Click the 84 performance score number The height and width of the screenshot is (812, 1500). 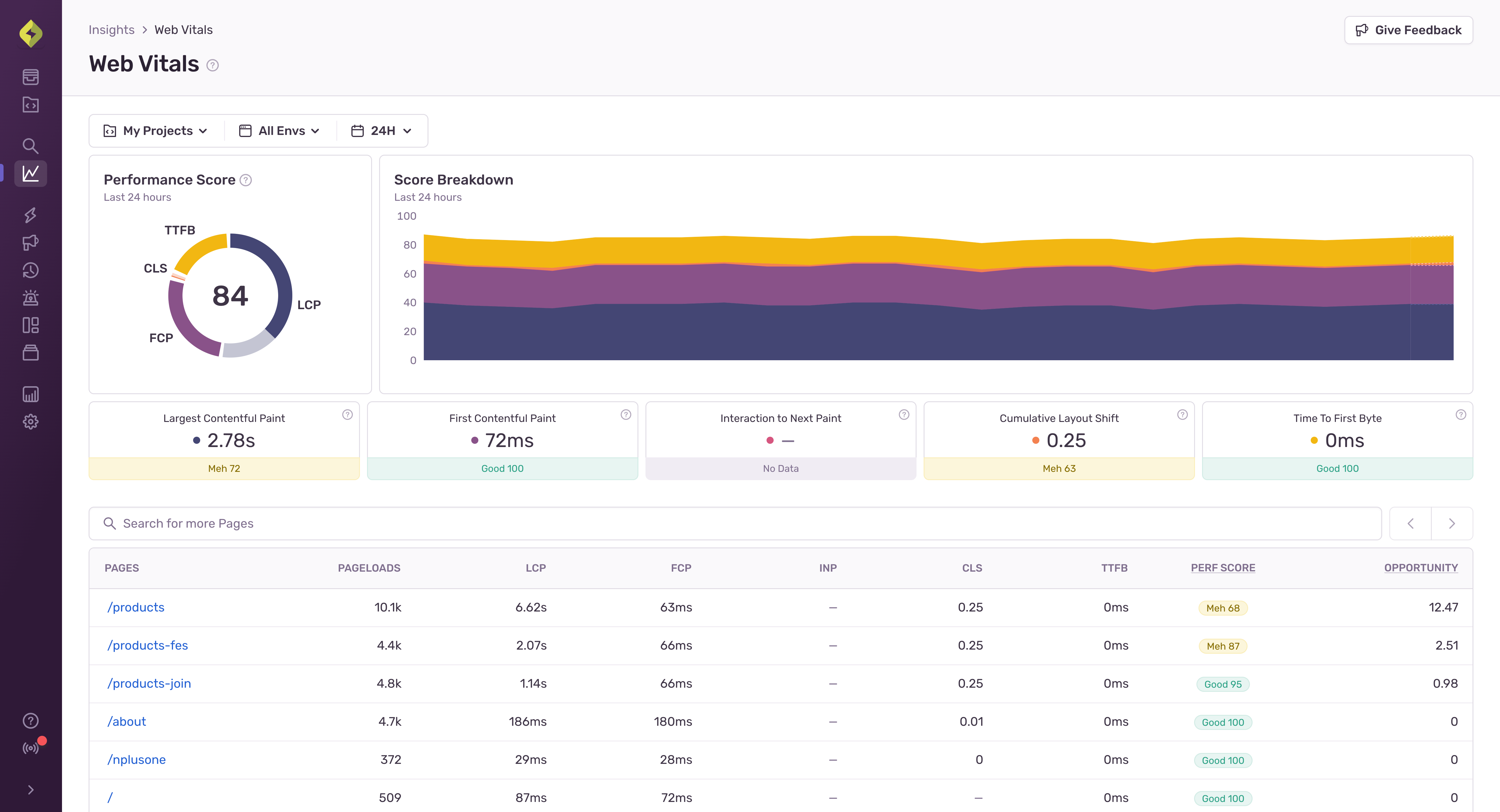pos(230,296)
